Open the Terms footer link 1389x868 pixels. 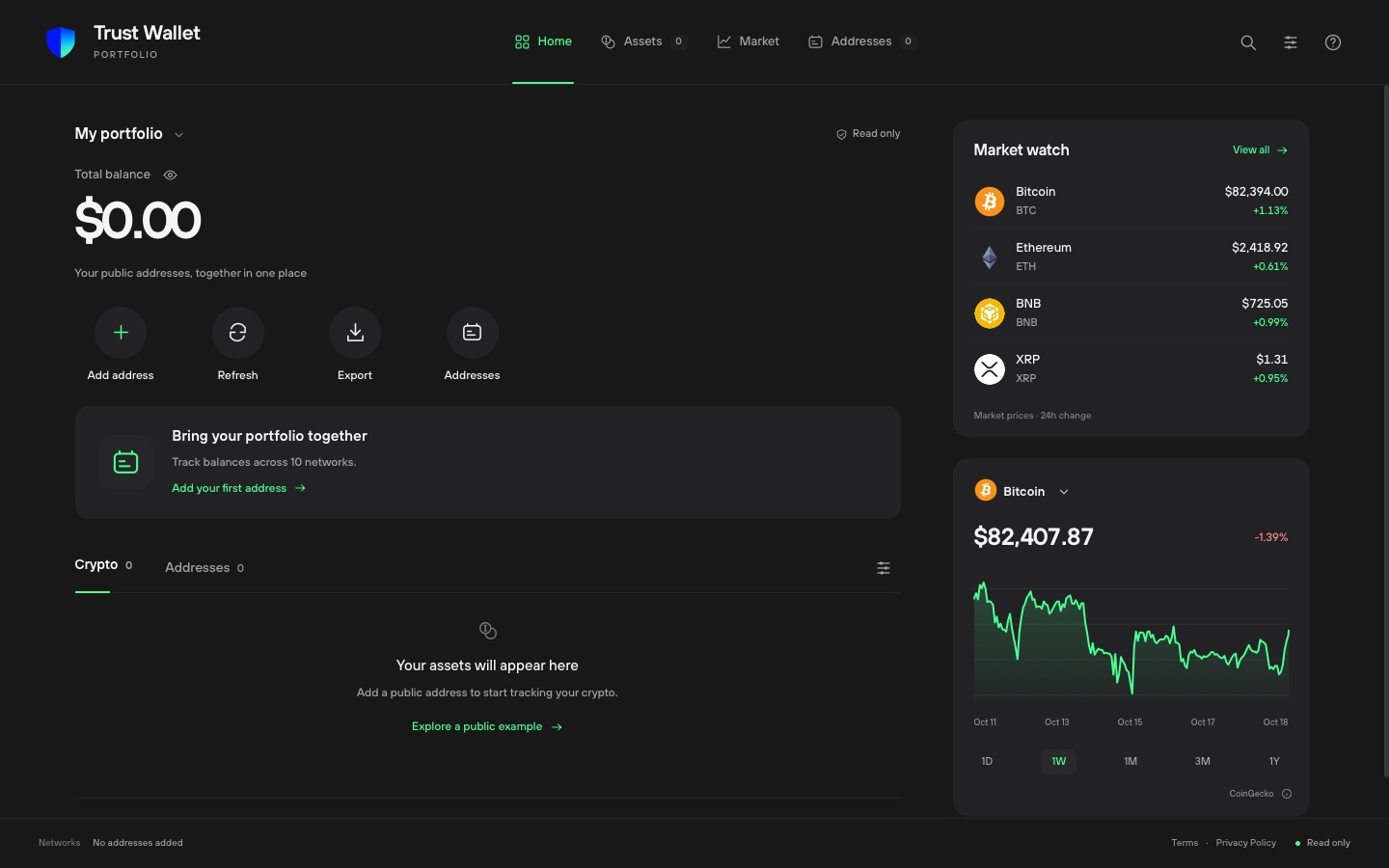pyautogui.click(x=1185, y=843)
